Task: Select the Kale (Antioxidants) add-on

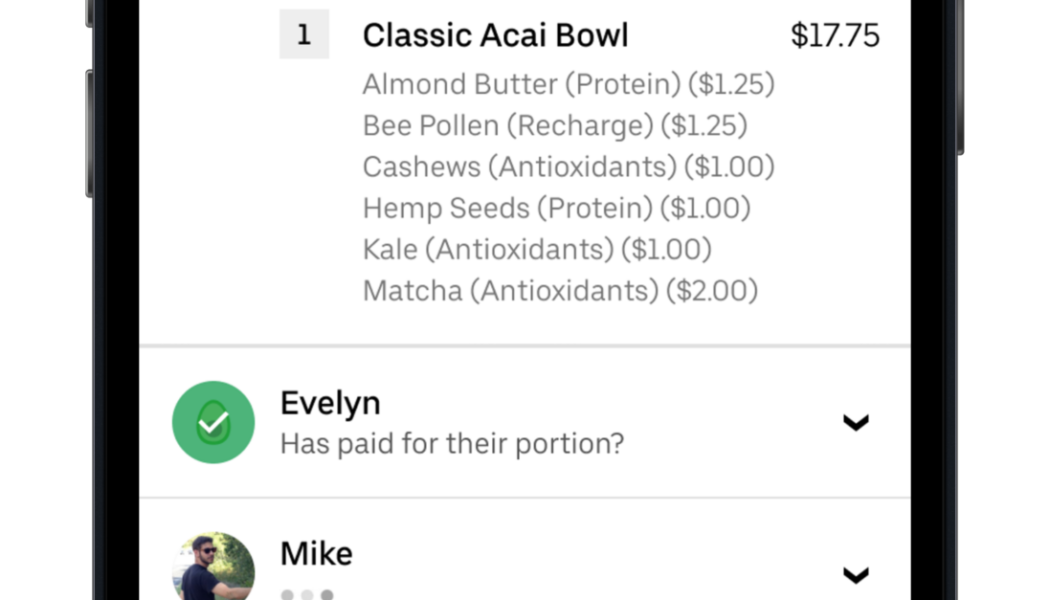Action: pos(536,248)
